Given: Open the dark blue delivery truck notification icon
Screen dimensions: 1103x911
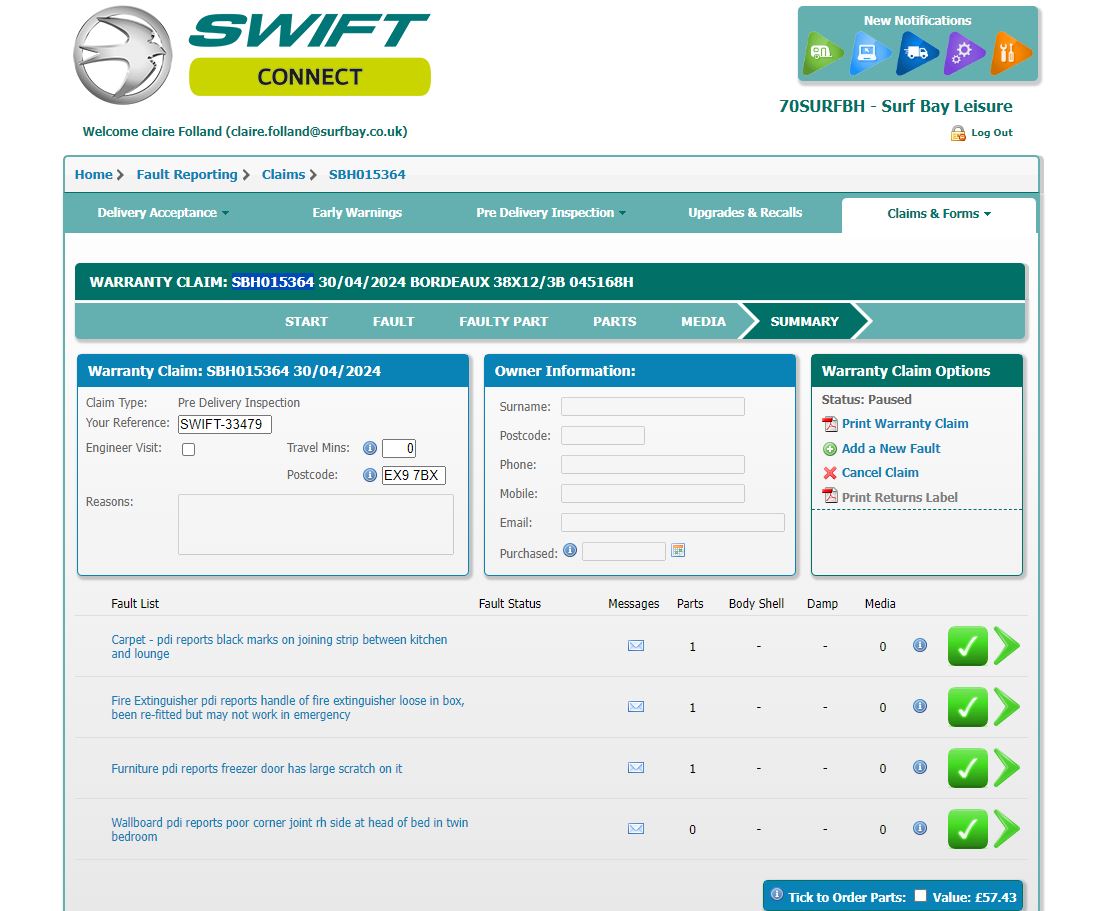Looking at the screenshot, I should (917, 53).
